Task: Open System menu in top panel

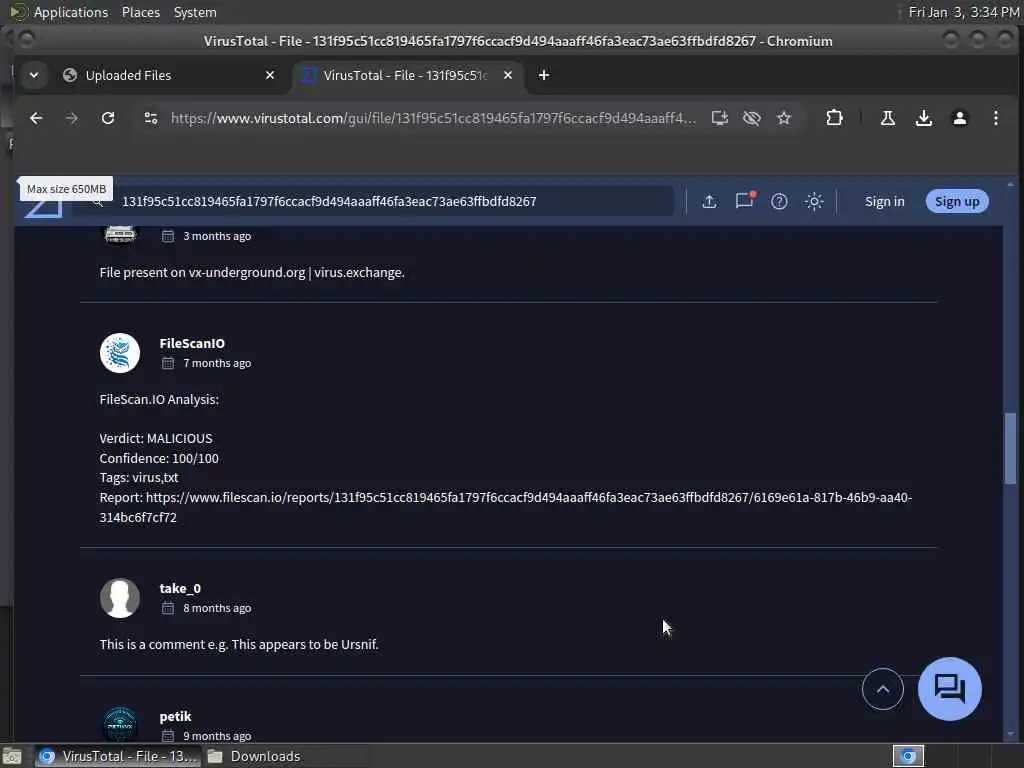Action: point(195,12)
